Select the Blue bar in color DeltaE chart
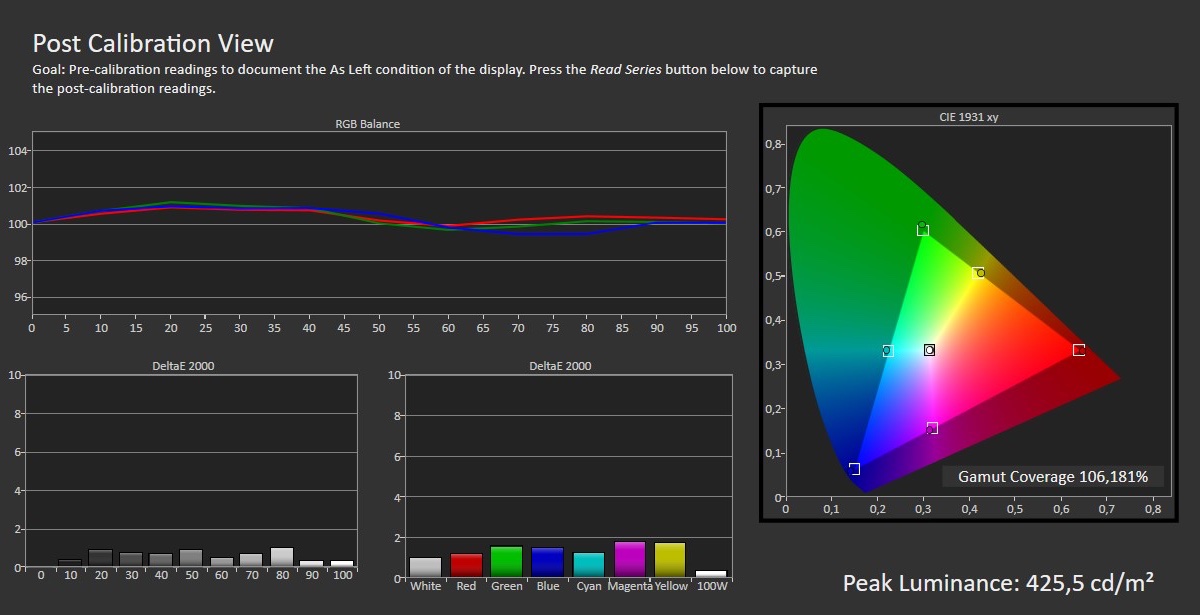Viewport: 1200px width, 615px height. [548, 562]
